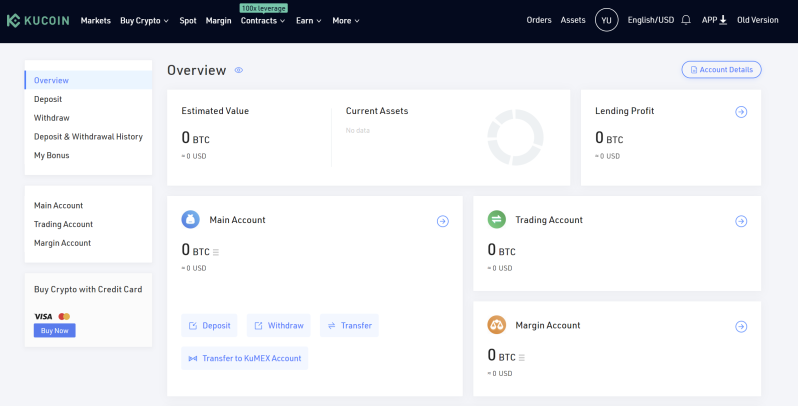Go to Margin in the top navigation
Screen dimensions: 798x406
click(x=218, y=20)
